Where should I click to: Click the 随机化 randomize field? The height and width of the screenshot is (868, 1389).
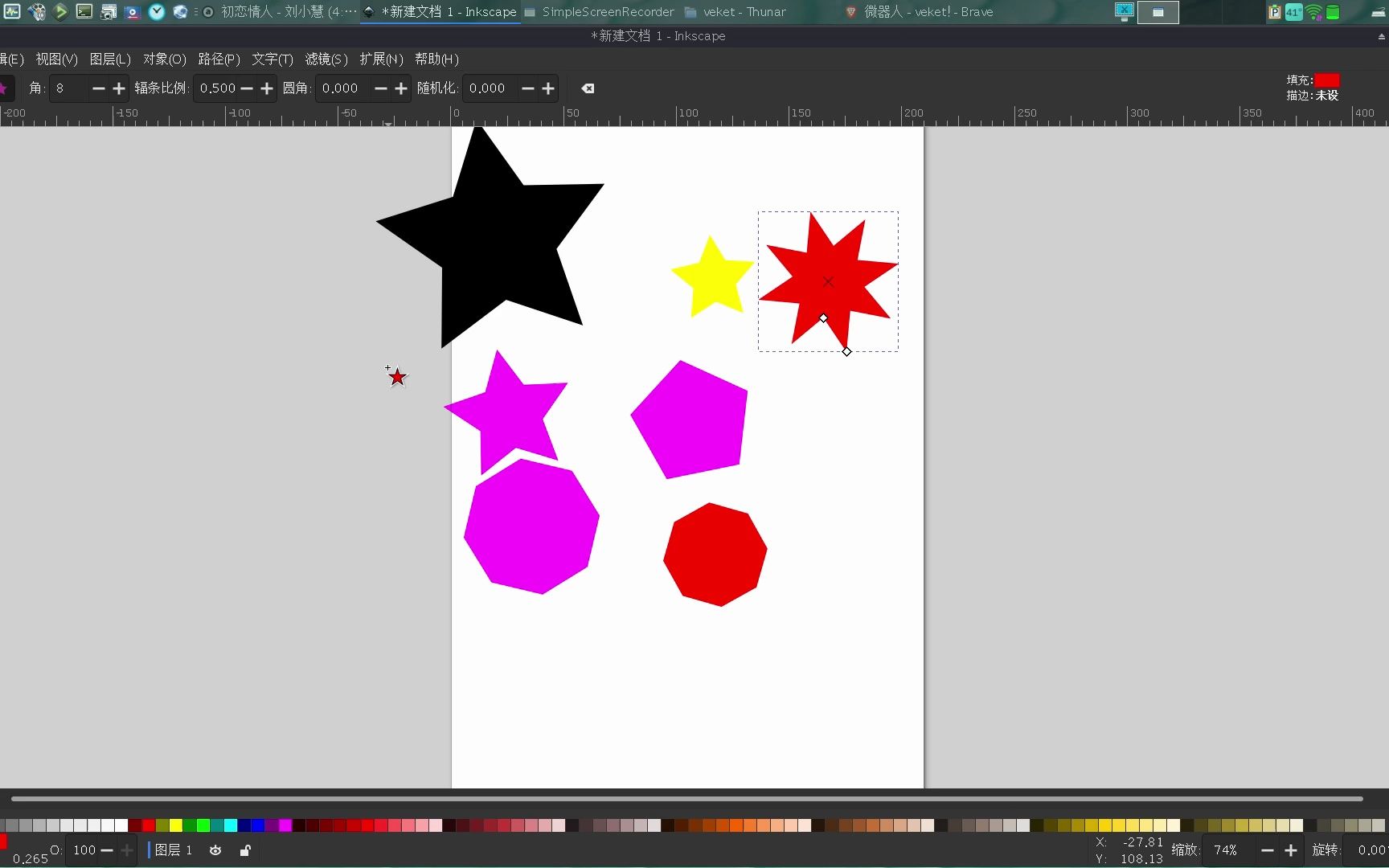coord(490,88)
